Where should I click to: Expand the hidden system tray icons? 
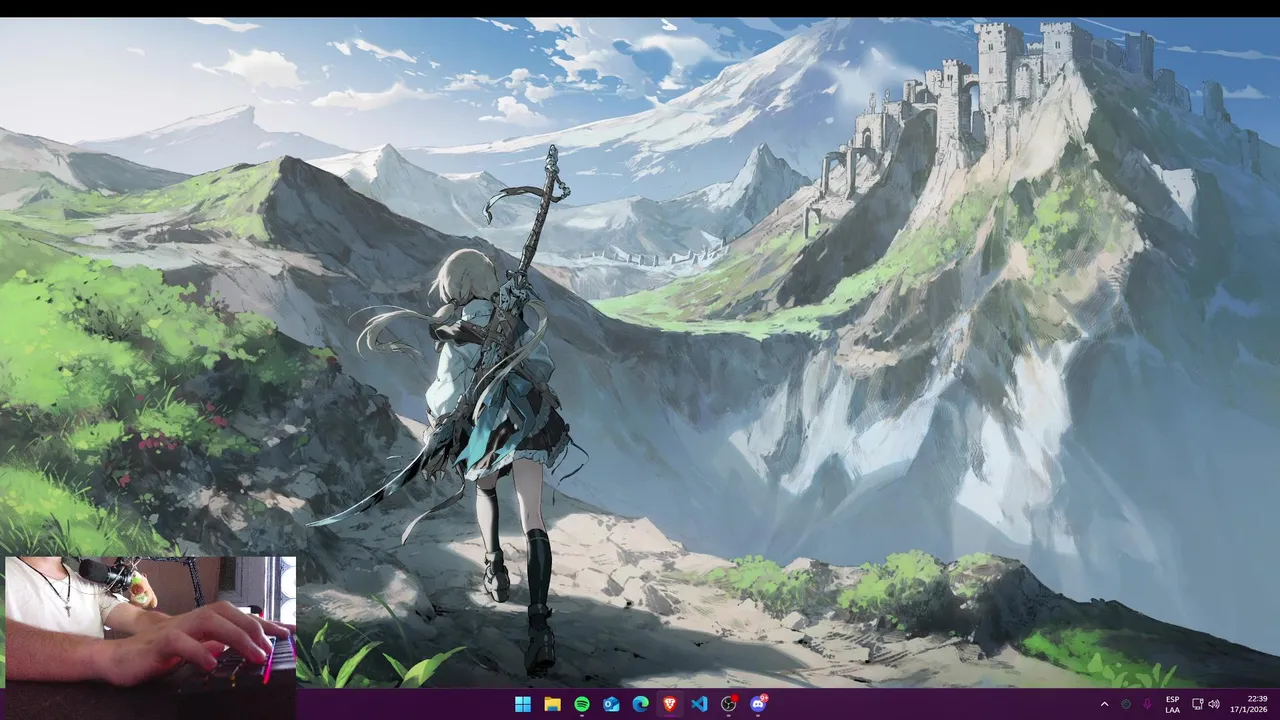1104,704
